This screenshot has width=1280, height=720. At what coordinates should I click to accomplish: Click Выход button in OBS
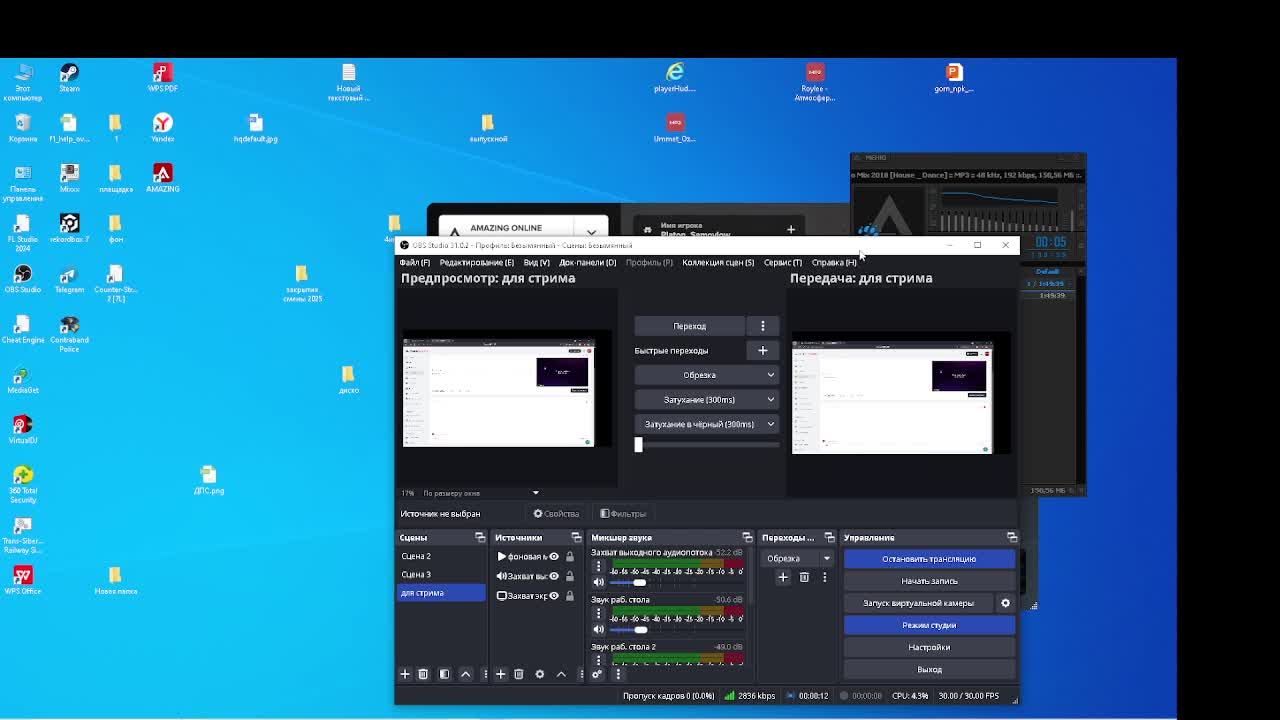point(929,669)
